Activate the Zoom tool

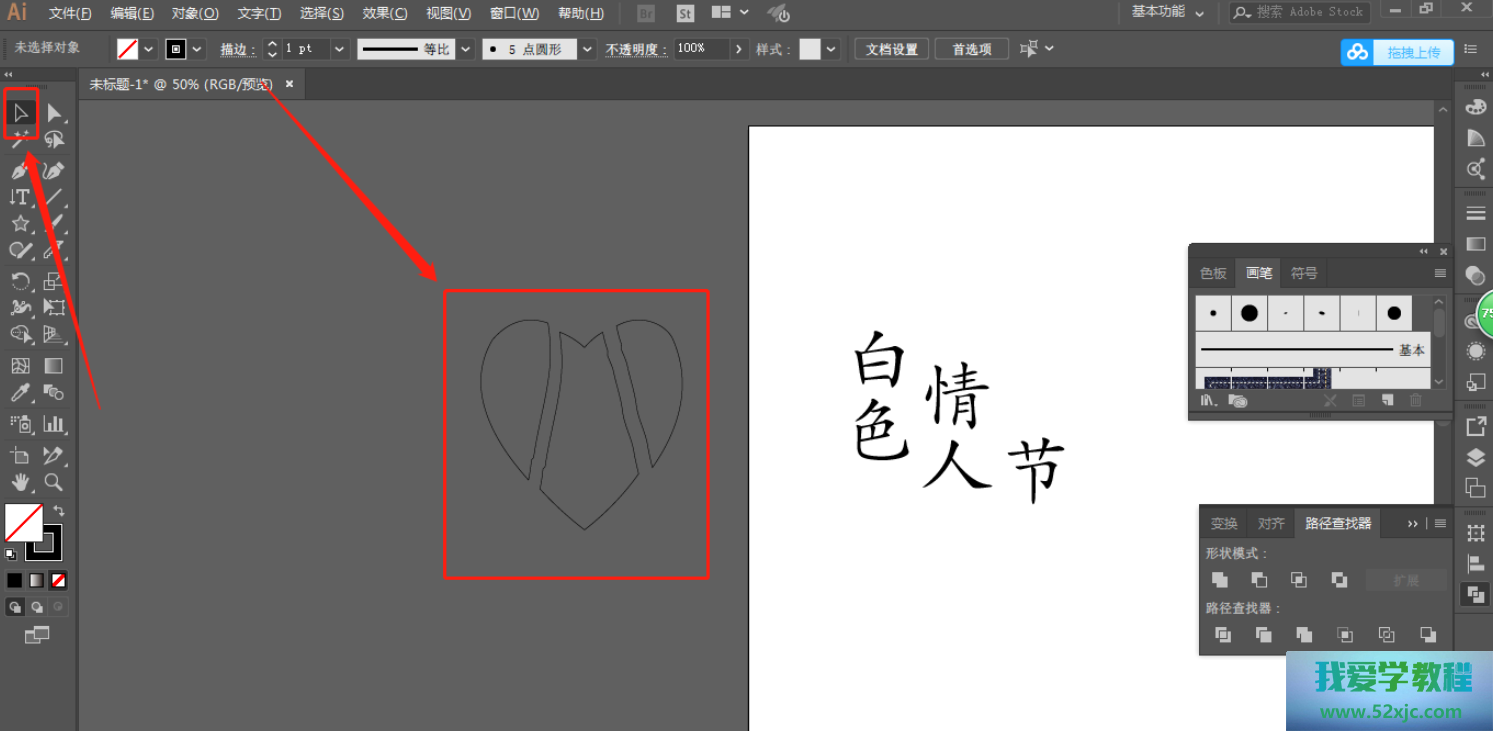click(54, 482)
